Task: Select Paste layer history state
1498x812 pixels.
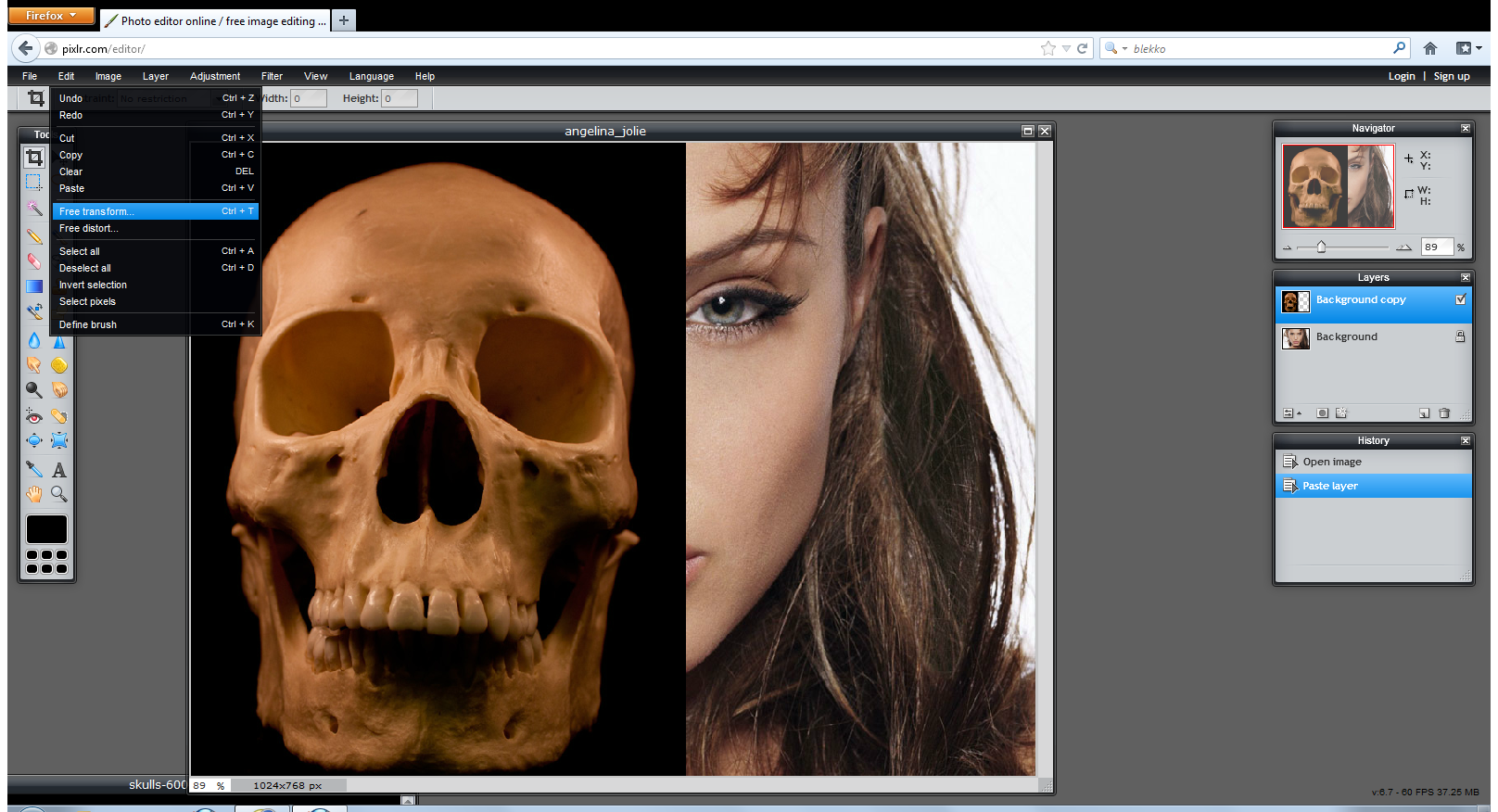Action: coord(1374,486)
